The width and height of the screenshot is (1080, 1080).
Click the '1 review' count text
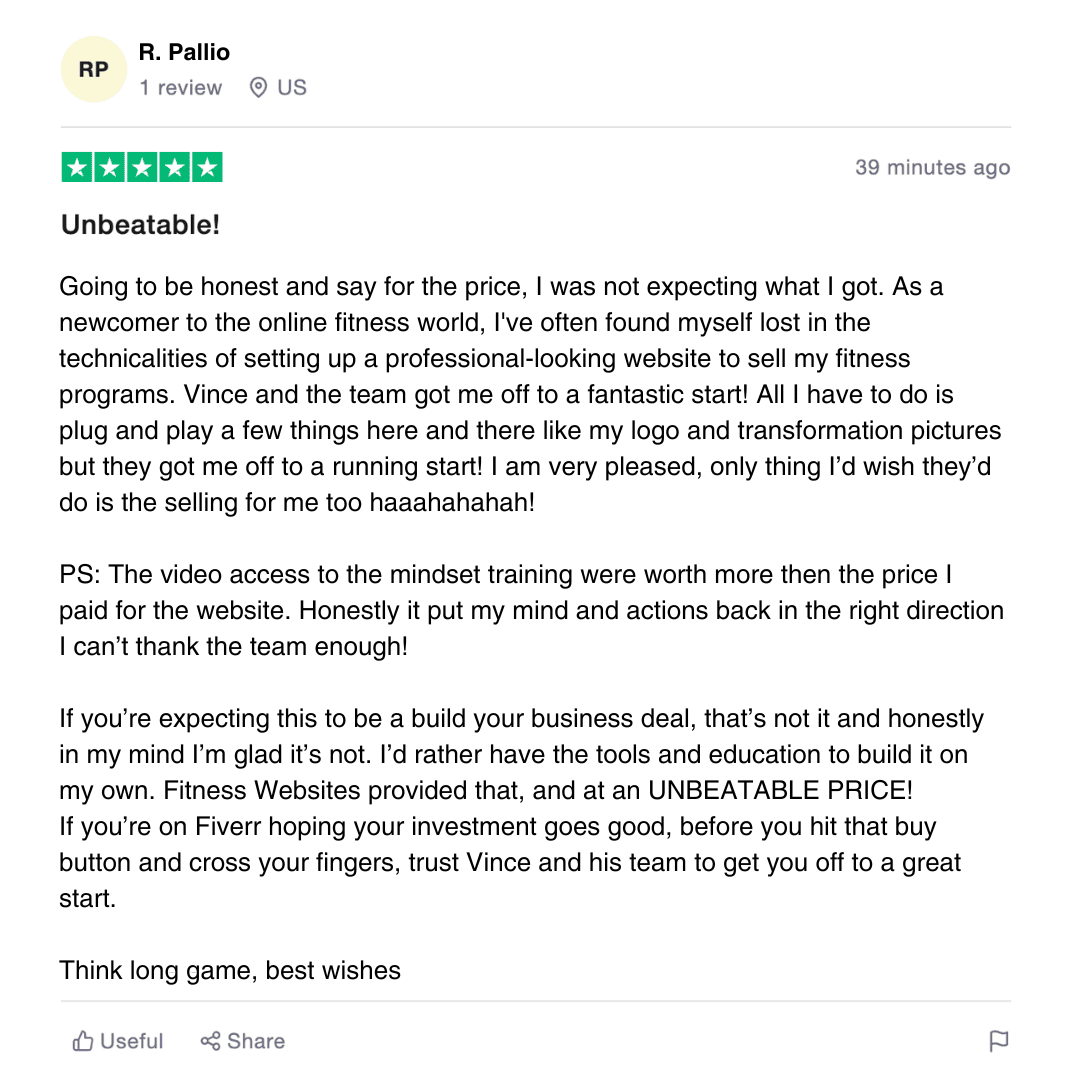180,87
